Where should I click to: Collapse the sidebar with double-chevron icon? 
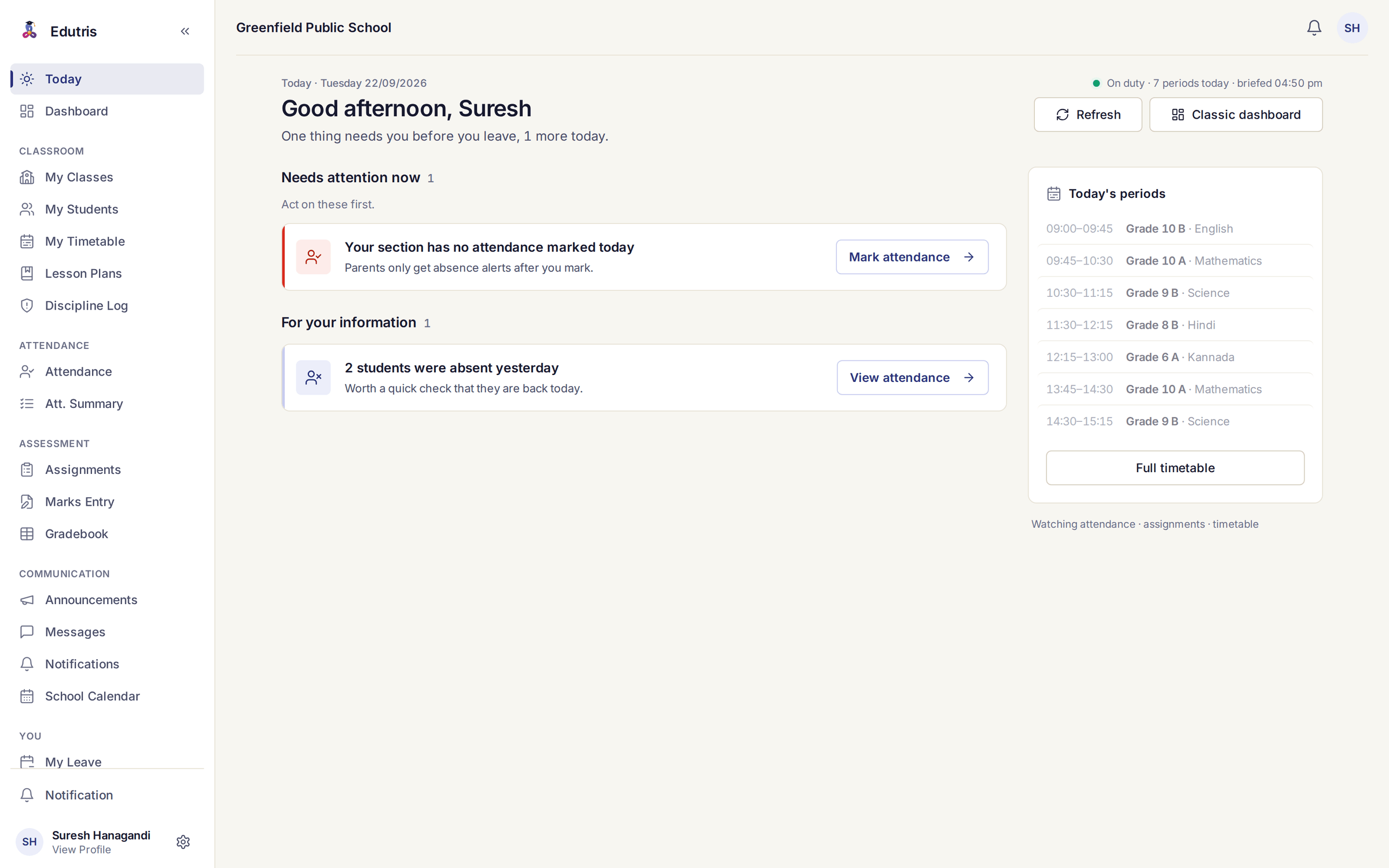(x=185, y=31)
